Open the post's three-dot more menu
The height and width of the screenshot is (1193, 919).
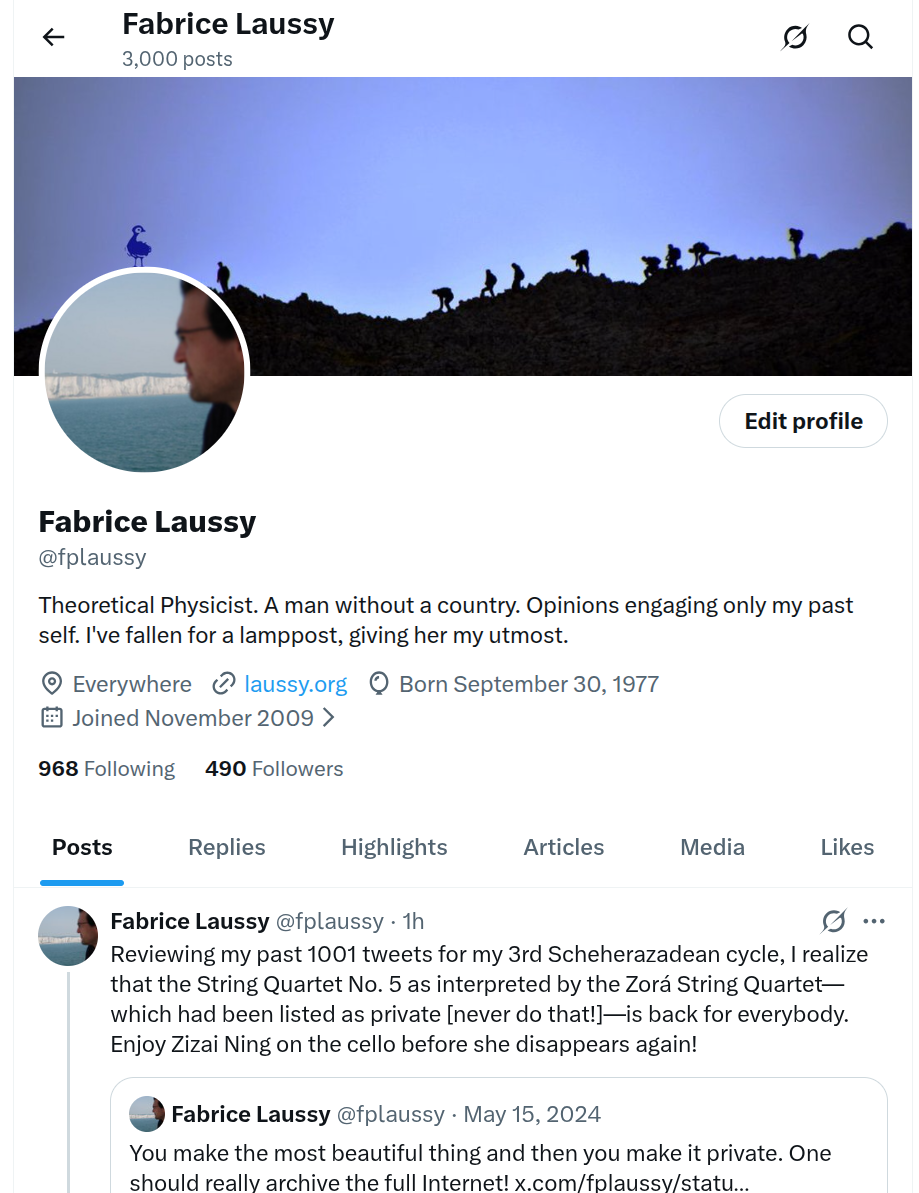tap(874, 921)
